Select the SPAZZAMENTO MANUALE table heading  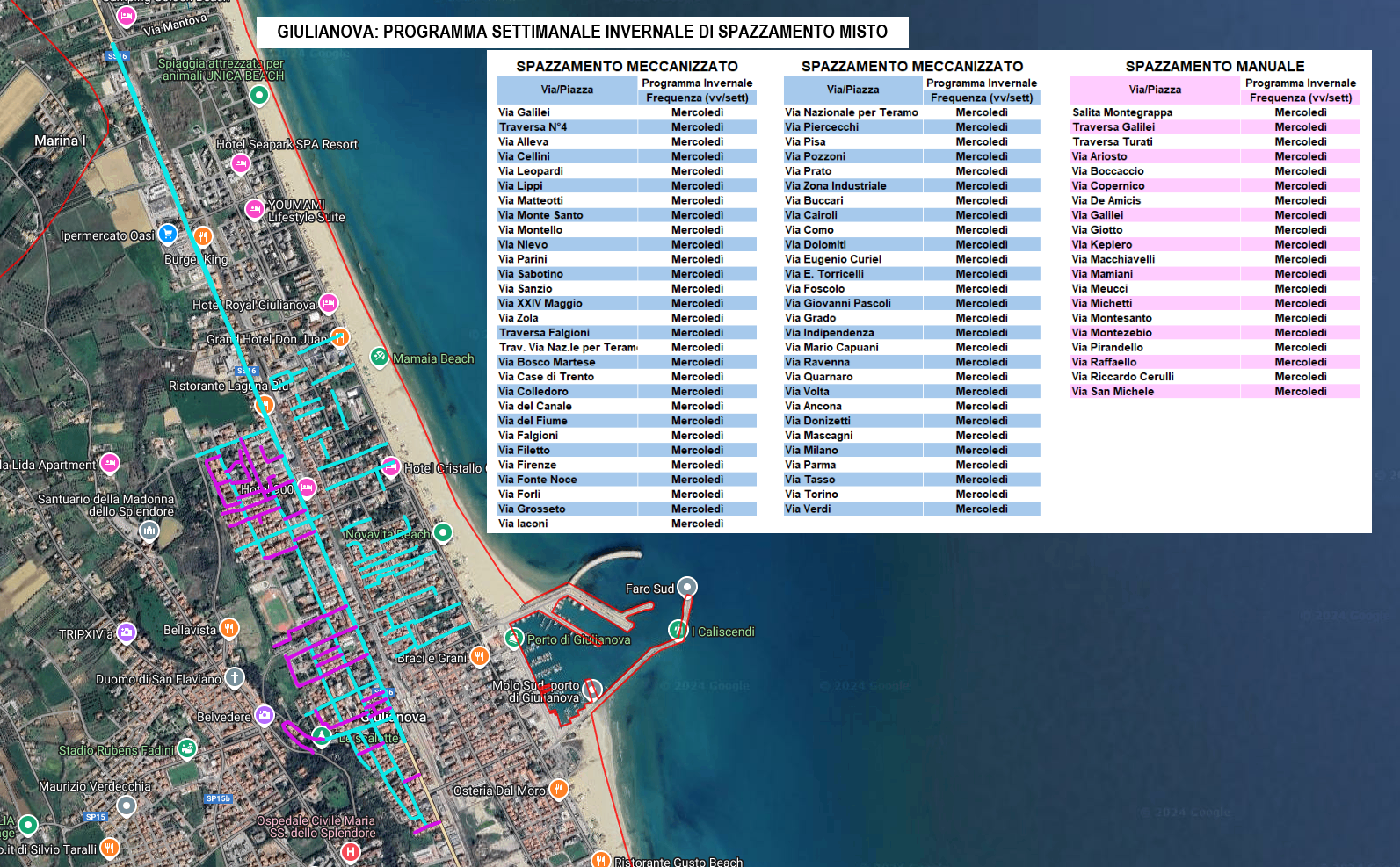[x=1214, y=66]
